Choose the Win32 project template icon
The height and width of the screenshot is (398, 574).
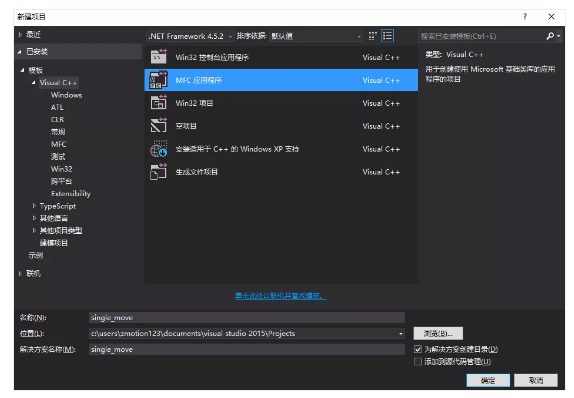(159, 103)
